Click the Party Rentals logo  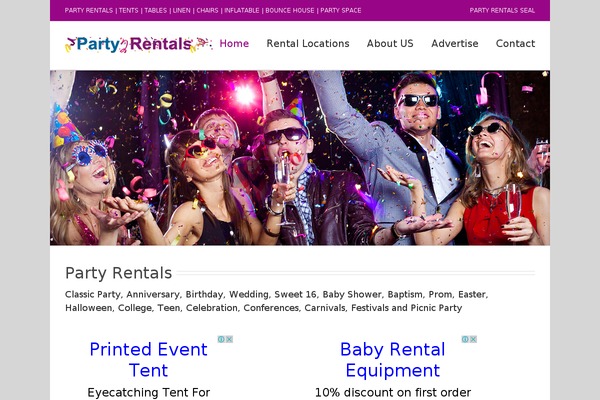[x=138, y=44]
